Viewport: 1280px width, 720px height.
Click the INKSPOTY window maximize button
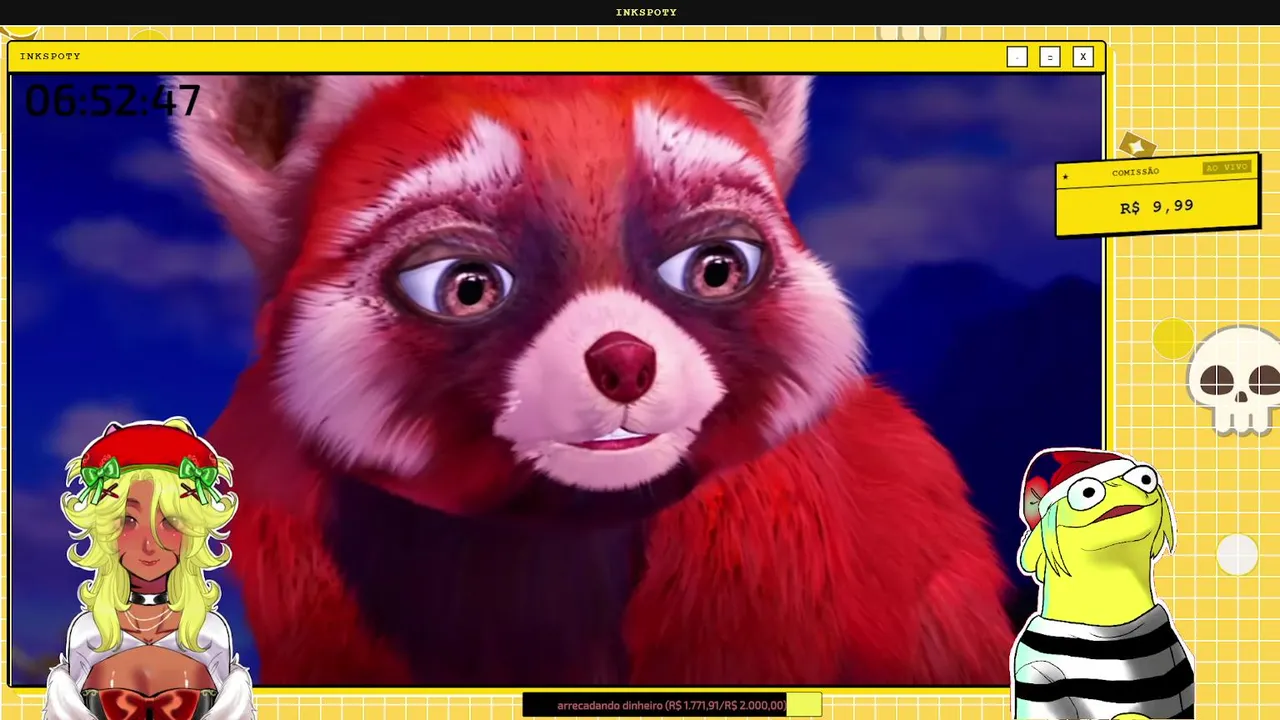pyautogui.click(x=1049, y=57)
